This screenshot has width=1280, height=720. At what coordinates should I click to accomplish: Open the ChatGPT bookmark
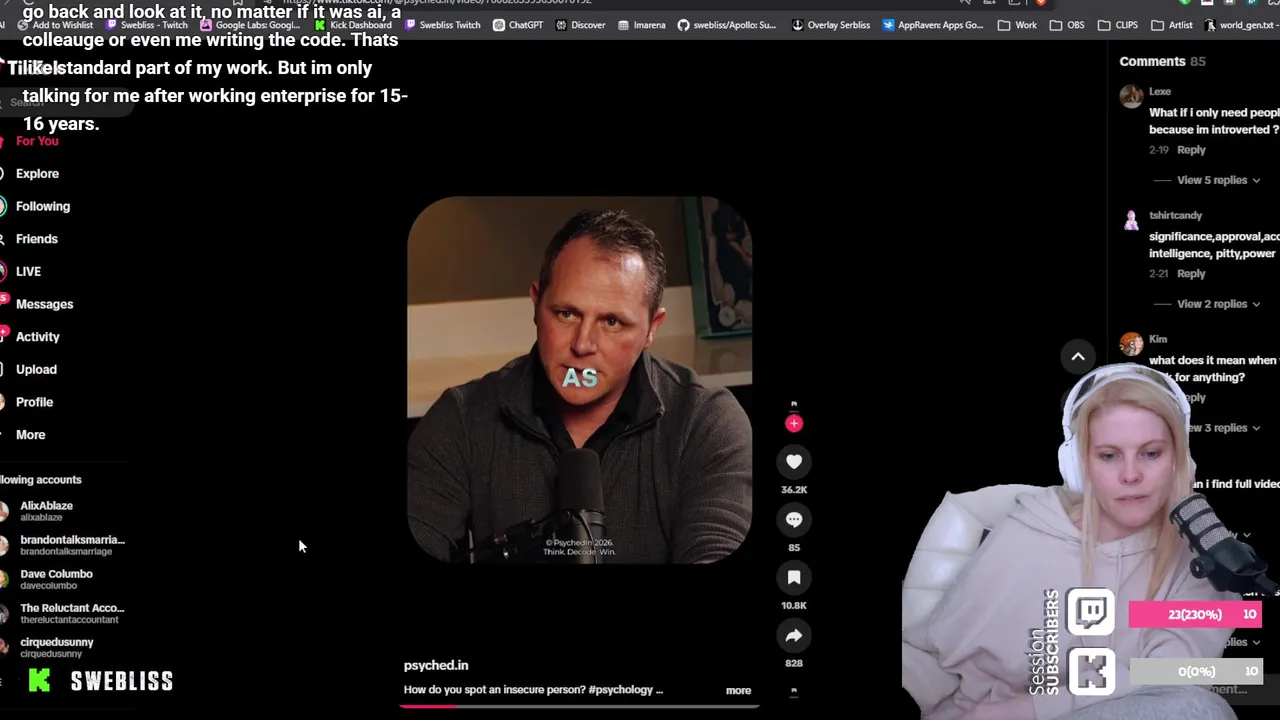(x=518, y=25)
